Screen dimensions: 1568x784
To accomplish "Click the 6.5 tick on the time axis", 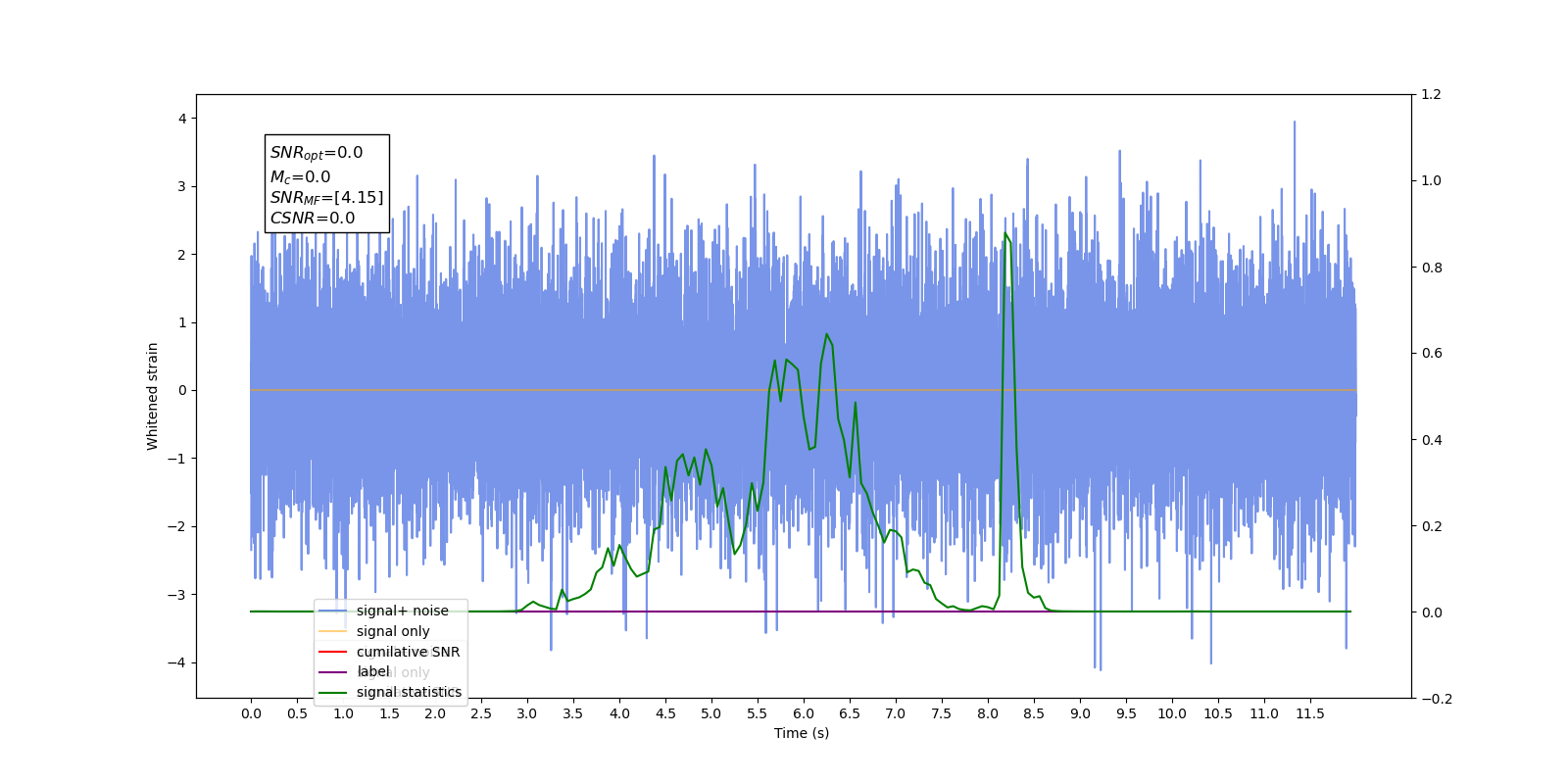I will click(850, 713).
